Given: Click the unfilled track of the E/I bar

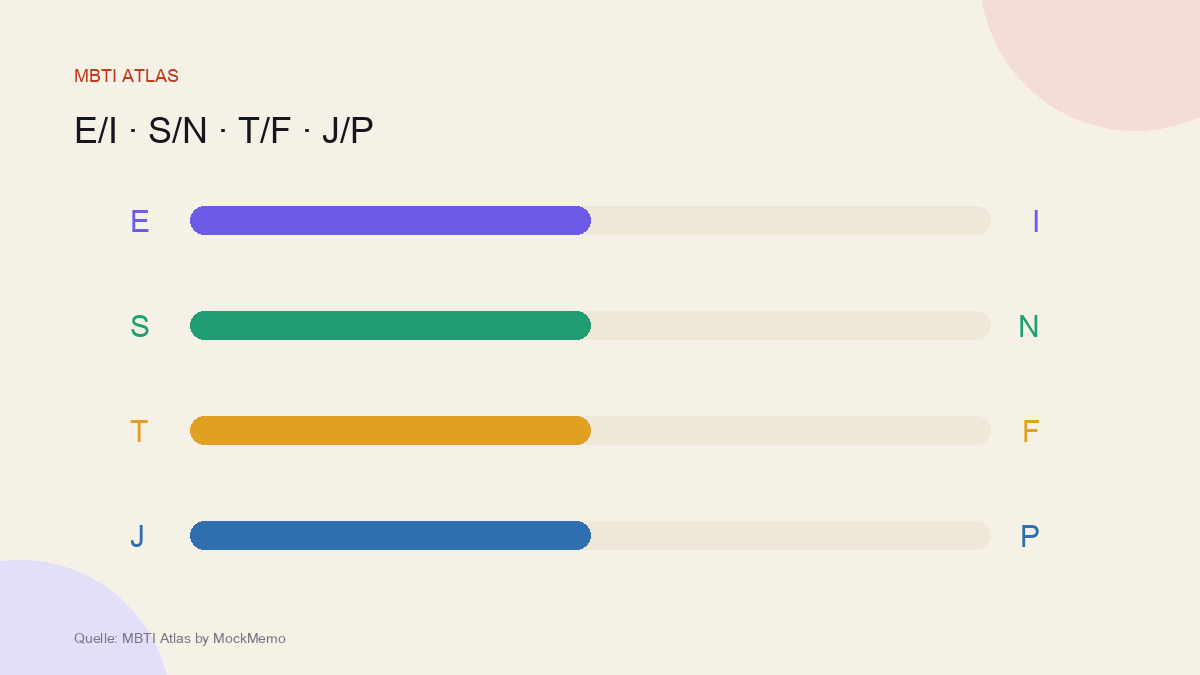Looking at the screenshot, I should click(791, 220).
